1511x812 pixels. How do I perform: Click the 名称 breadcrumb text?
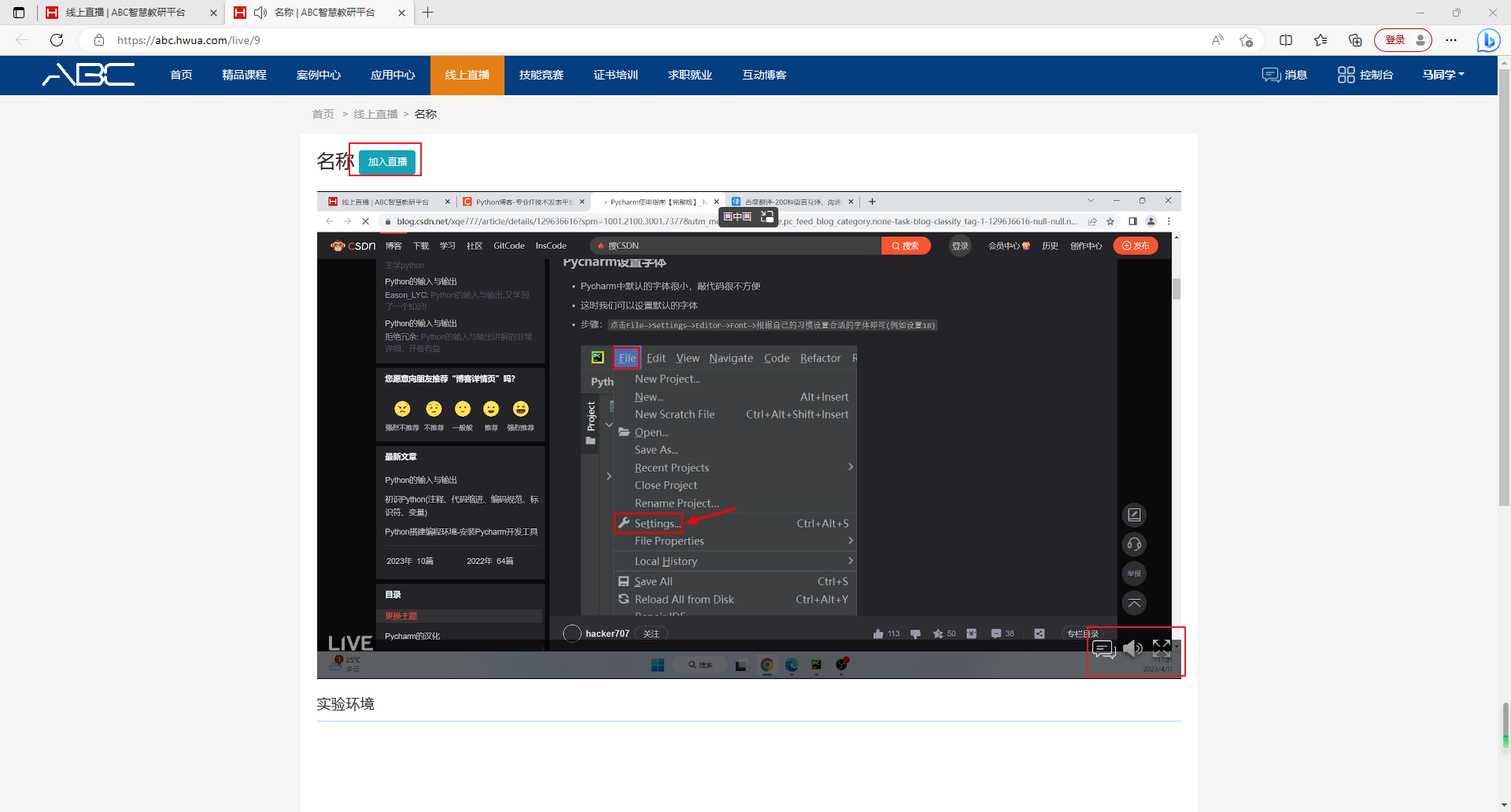point(426,114)
